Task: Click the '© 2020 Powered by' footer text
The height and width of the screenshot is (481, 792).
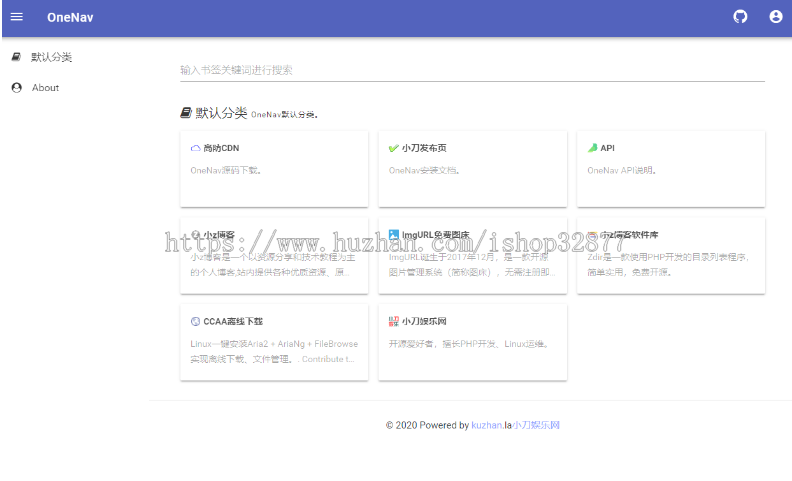Action: pos(427,425)
